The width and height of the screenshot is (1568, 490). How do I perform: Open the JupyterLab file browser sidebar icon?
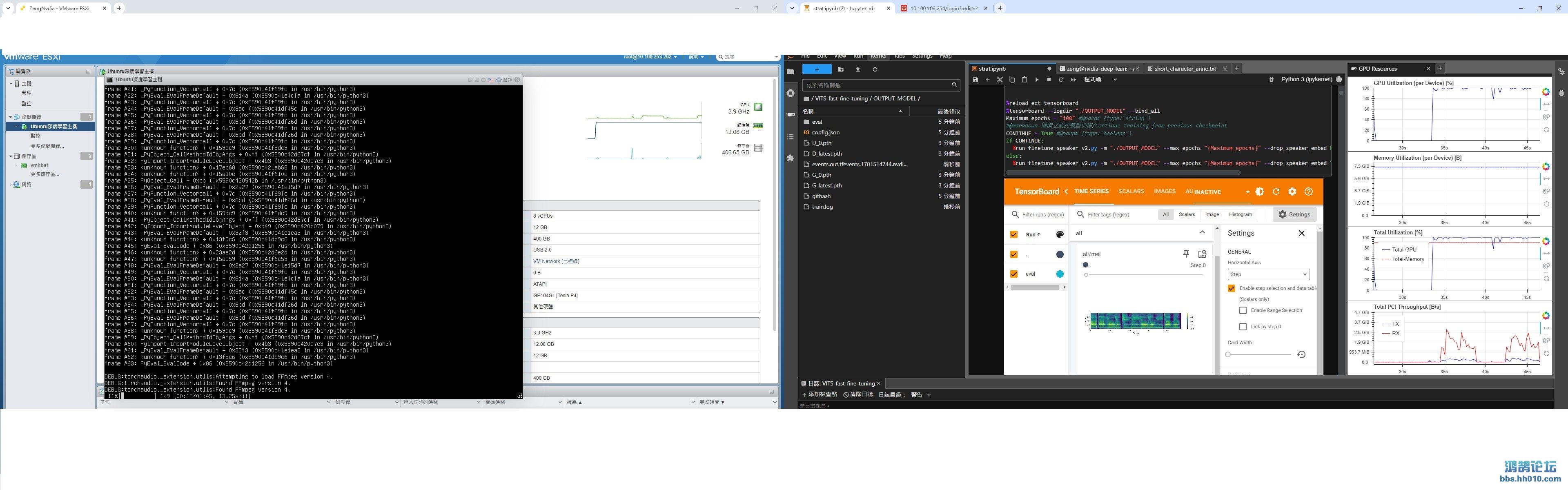pos(791,71)
